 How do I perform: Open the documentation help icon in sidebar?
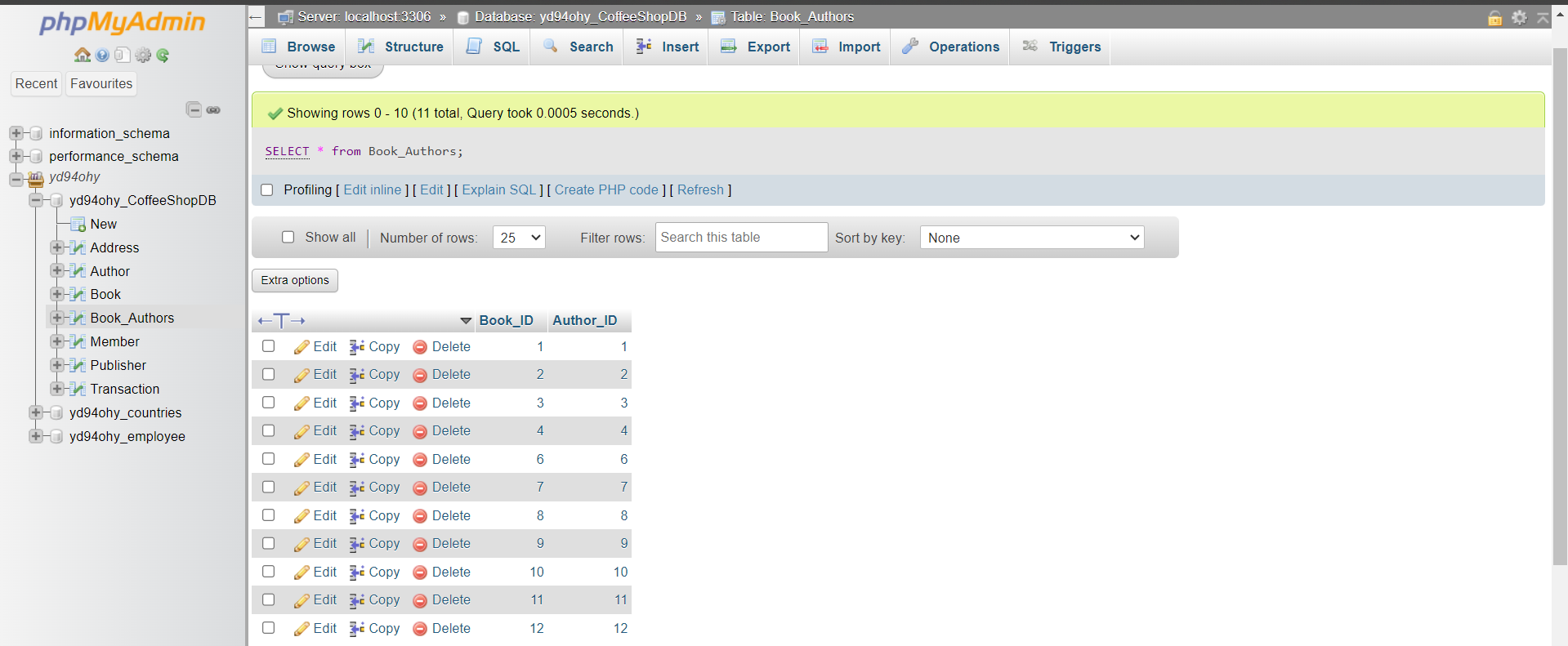pos(102,55)
